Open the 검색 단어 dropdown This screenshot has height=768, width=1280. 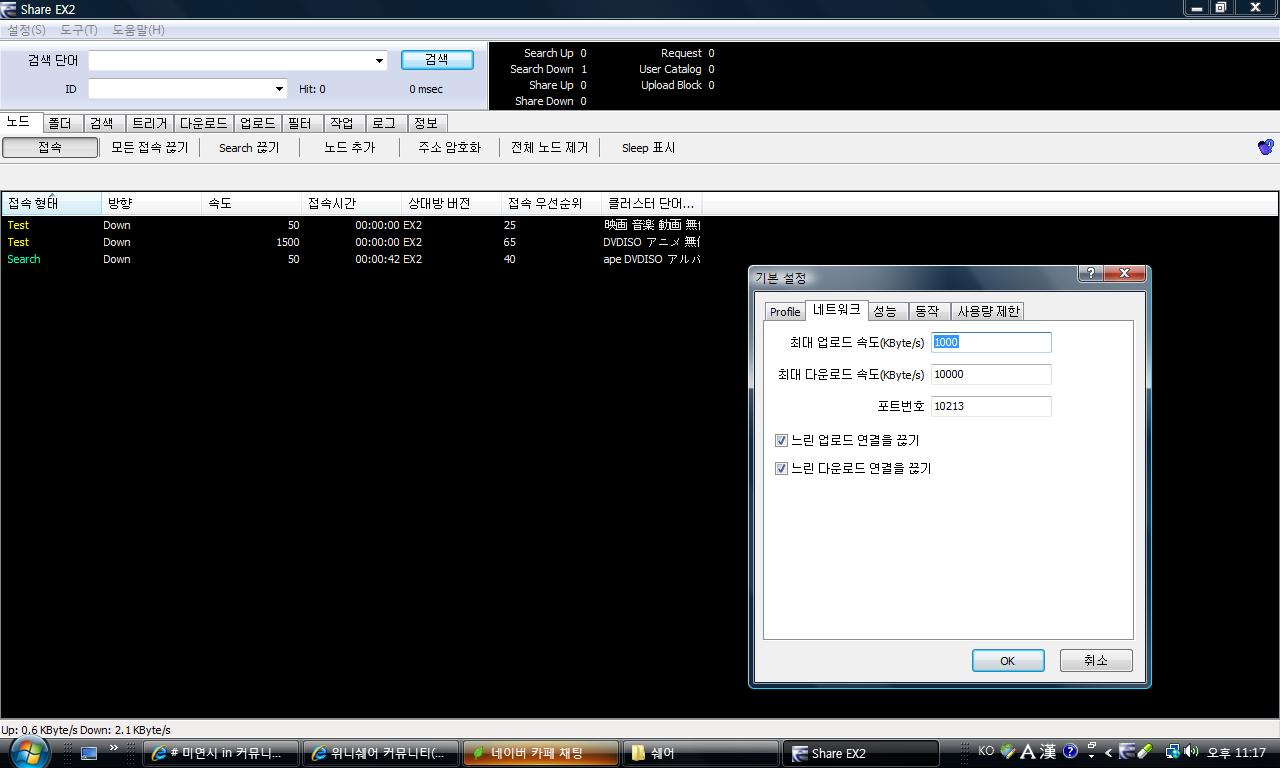tap(379, 61)
